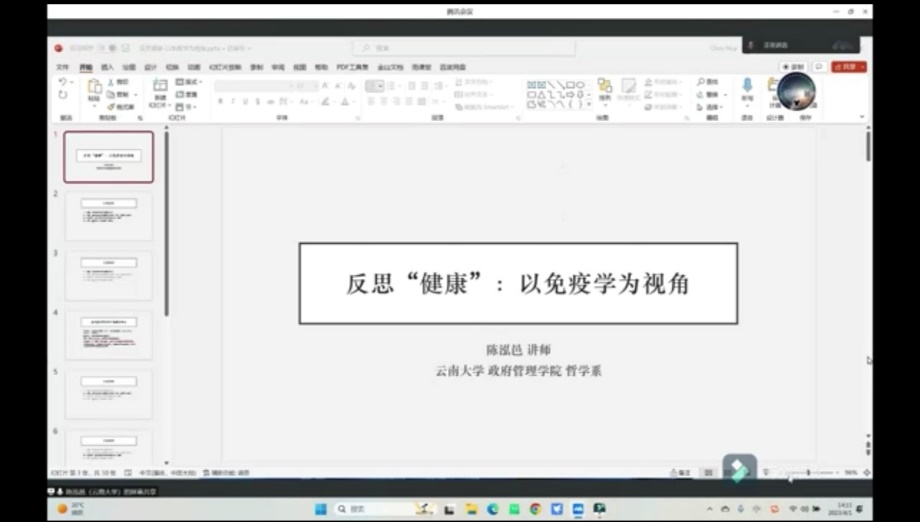Click the Paste icon in the clipboard group
The width and height of the screenshot is (920, 522).
tap(94, 88)
